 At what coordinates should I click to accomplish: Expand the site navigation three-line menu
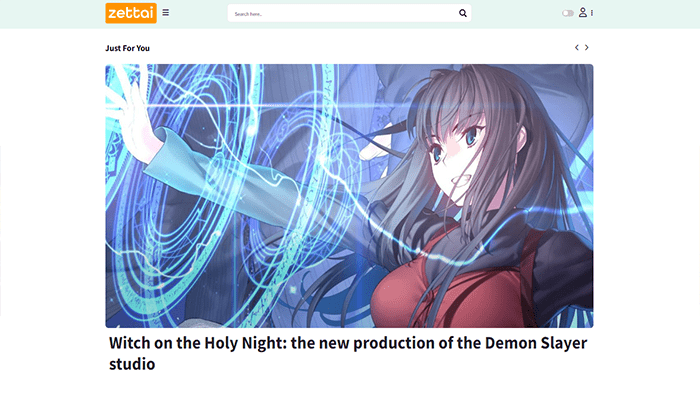coord(166,12)
